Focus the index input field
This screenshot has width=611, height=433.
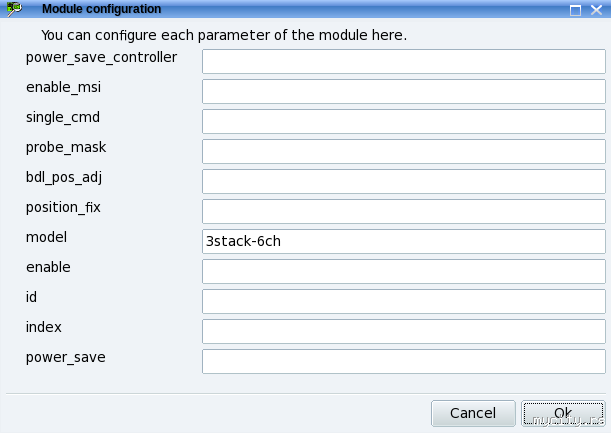pos(403,332)
